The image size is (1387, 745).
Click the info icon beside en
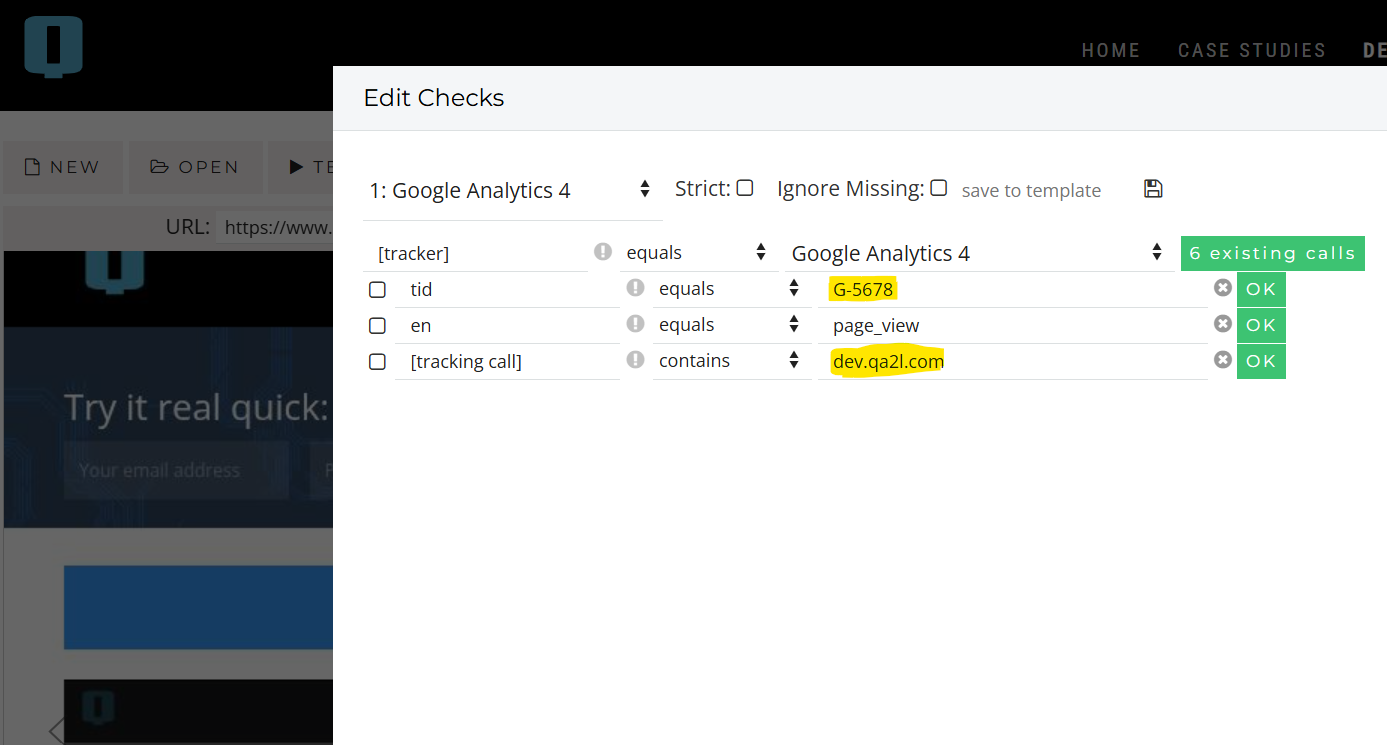(635, 324)
